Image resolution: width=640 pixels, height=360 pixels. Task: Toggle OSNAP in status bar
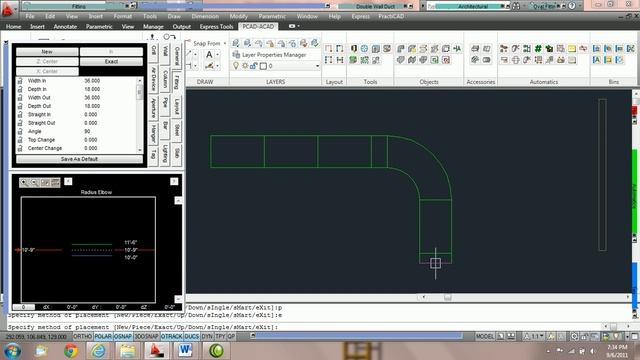tap(123, 336)
